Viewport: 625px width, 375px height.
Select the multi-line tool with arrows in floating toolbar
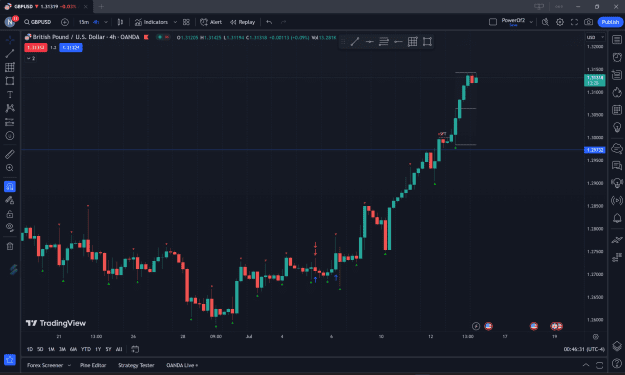coord(384,41)
